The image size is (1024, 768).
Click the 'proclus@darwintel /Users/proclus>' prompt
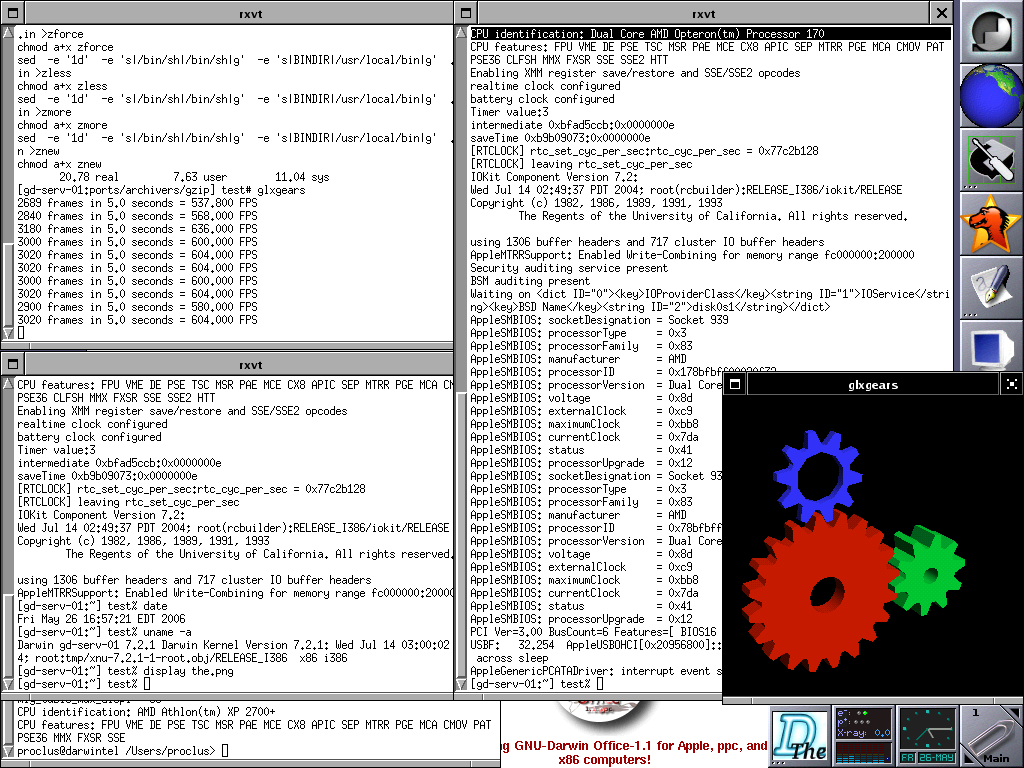[116, 750]
